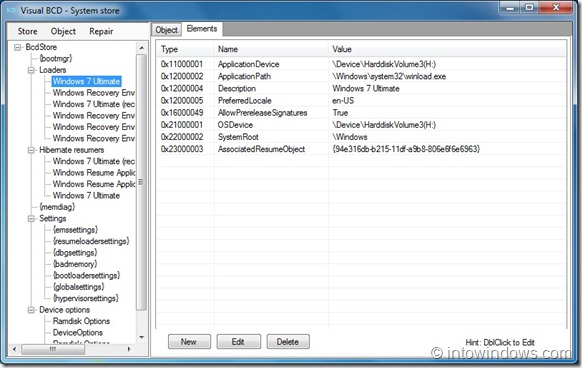The width and height of the screenshot is (582, 368).
Task: Select DeviceOptions tree item
Action: (x=78, y=333)
